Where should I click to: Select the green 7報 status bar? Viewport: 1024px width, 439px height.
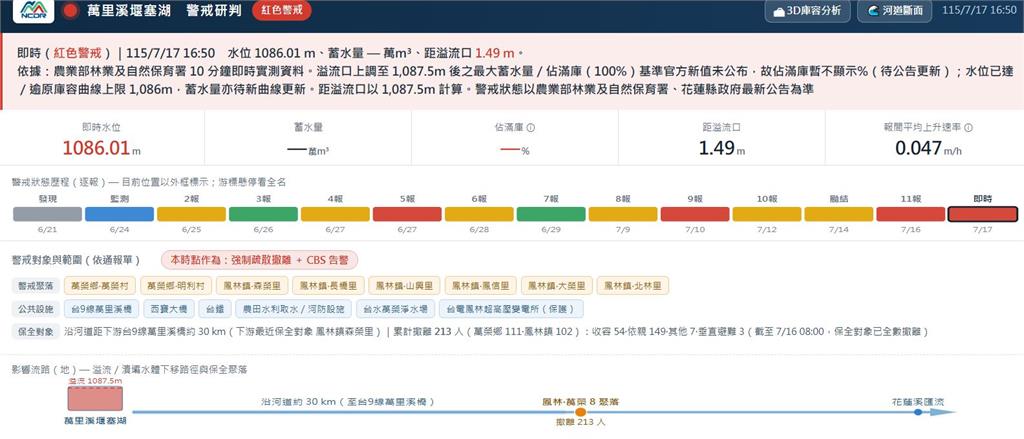[551, 214]
